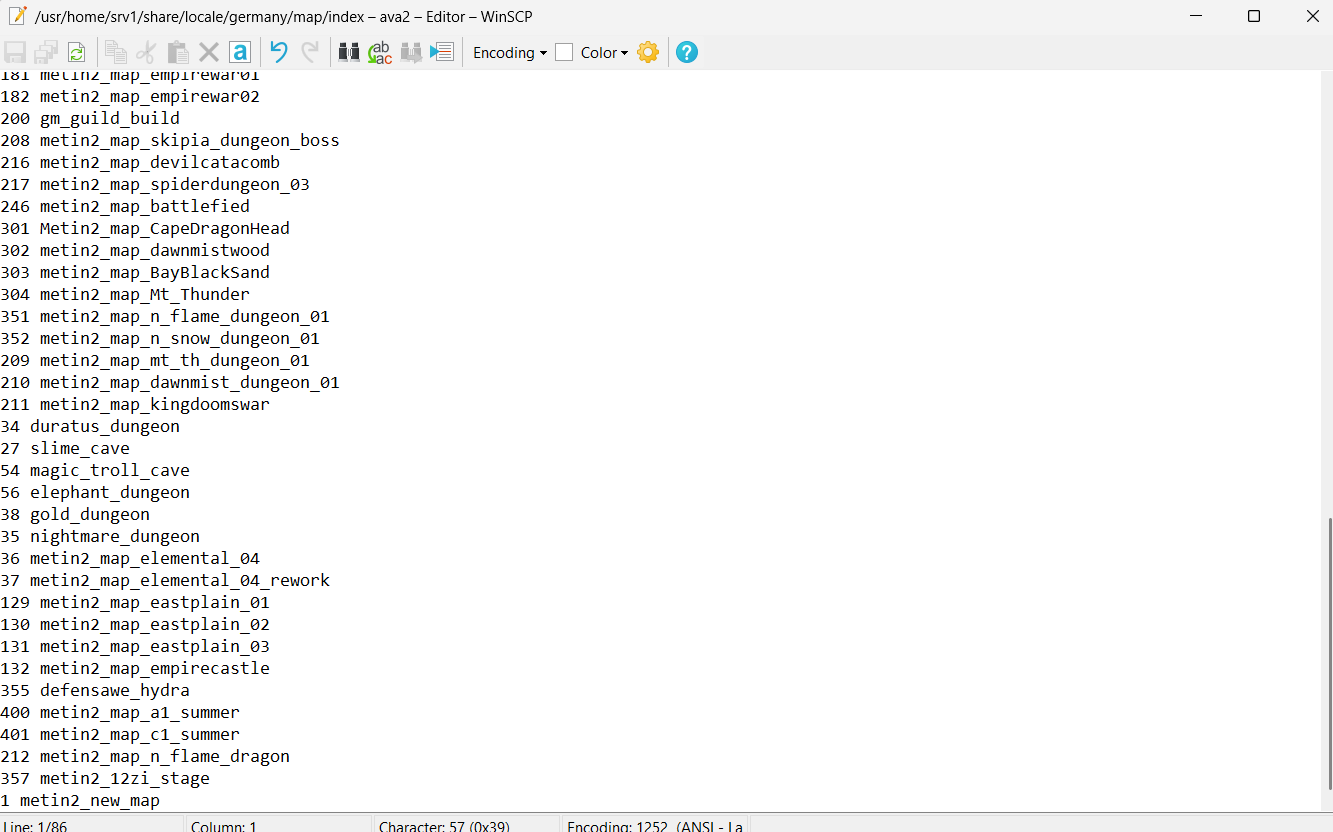Click the line '352 metin2_map_n_snow_dungeon_01'
The image size is (1333, 832).
[160, 338]
